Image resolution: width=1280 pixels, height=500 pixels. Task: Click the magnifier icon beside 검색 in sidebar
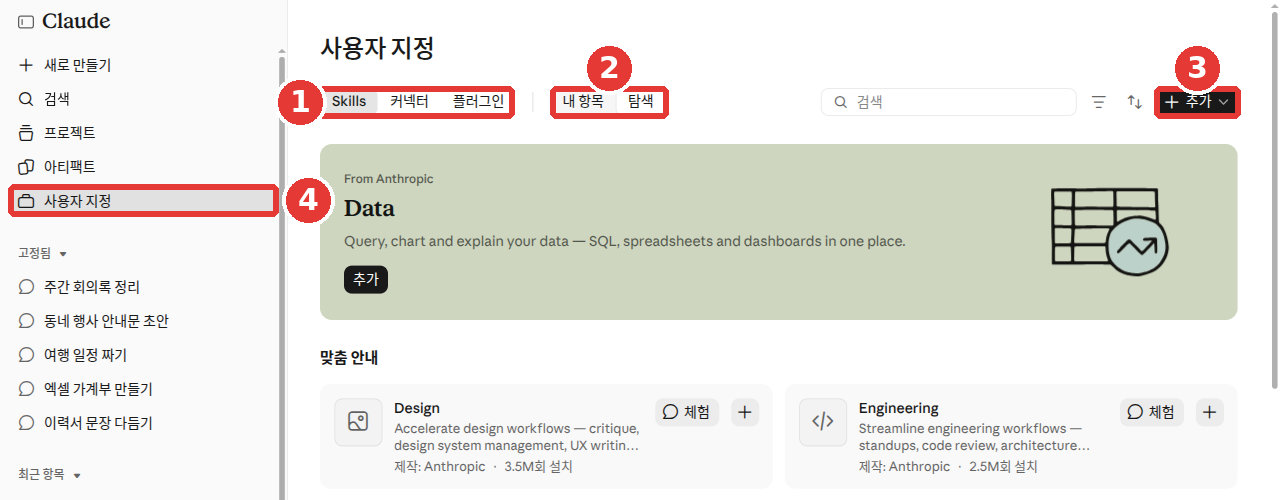point(26,99)
